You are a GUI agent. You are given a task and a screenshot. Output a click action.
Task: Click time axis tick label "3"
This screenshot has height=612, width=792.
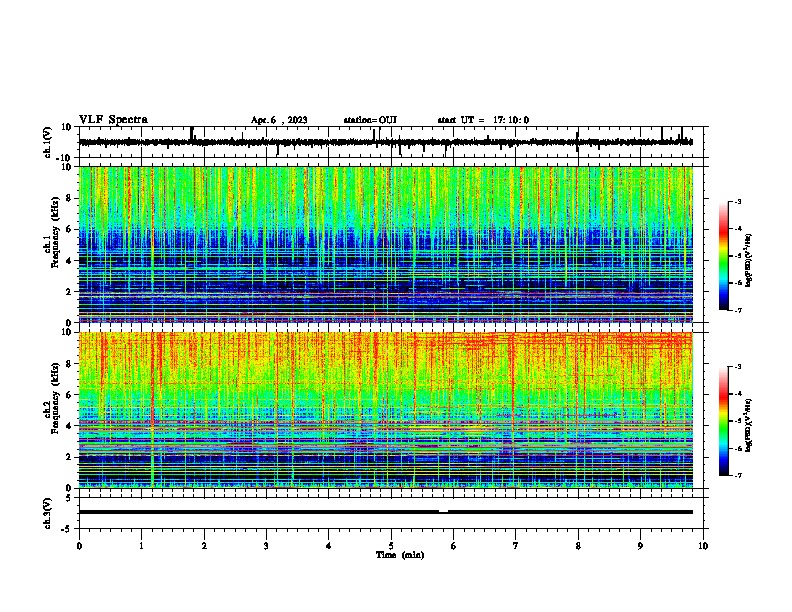(x=266, y=546)
